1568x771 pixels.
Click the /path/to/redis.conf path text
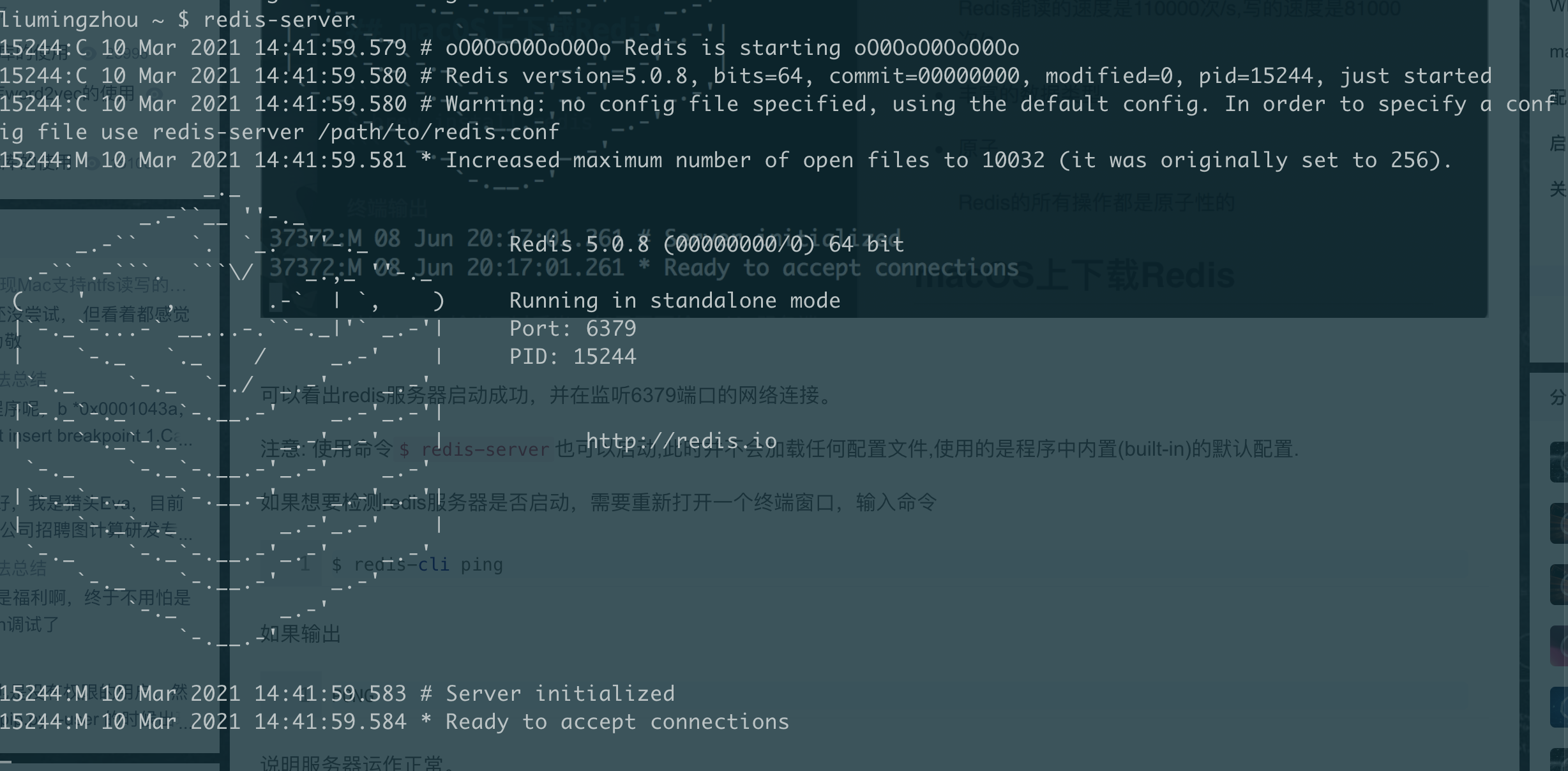coord(438,132)
